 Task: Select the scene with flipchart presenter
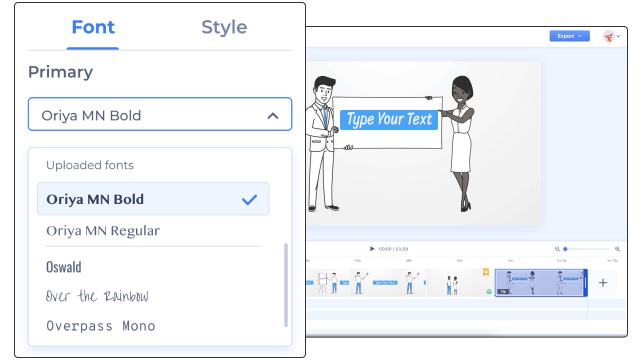coord(329,282)
